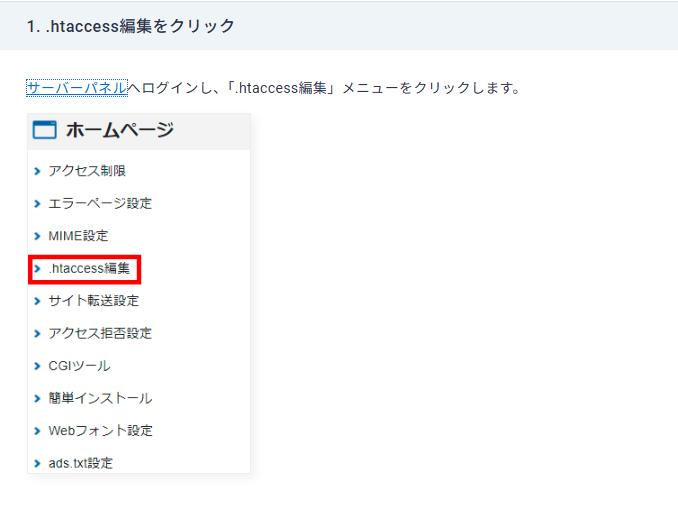Click chevron next to MIME設定
Screen dimensions: 678x510
click(37, 236)
